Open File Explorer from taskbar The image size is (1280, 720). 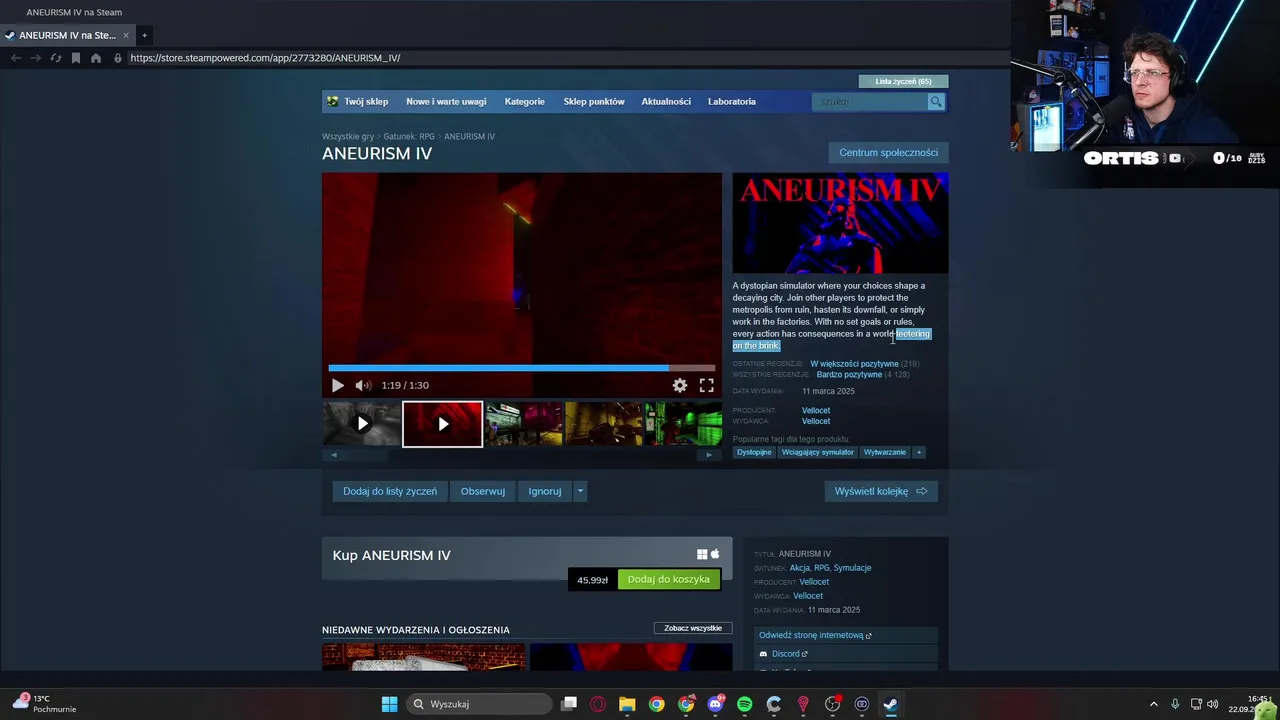627,704
